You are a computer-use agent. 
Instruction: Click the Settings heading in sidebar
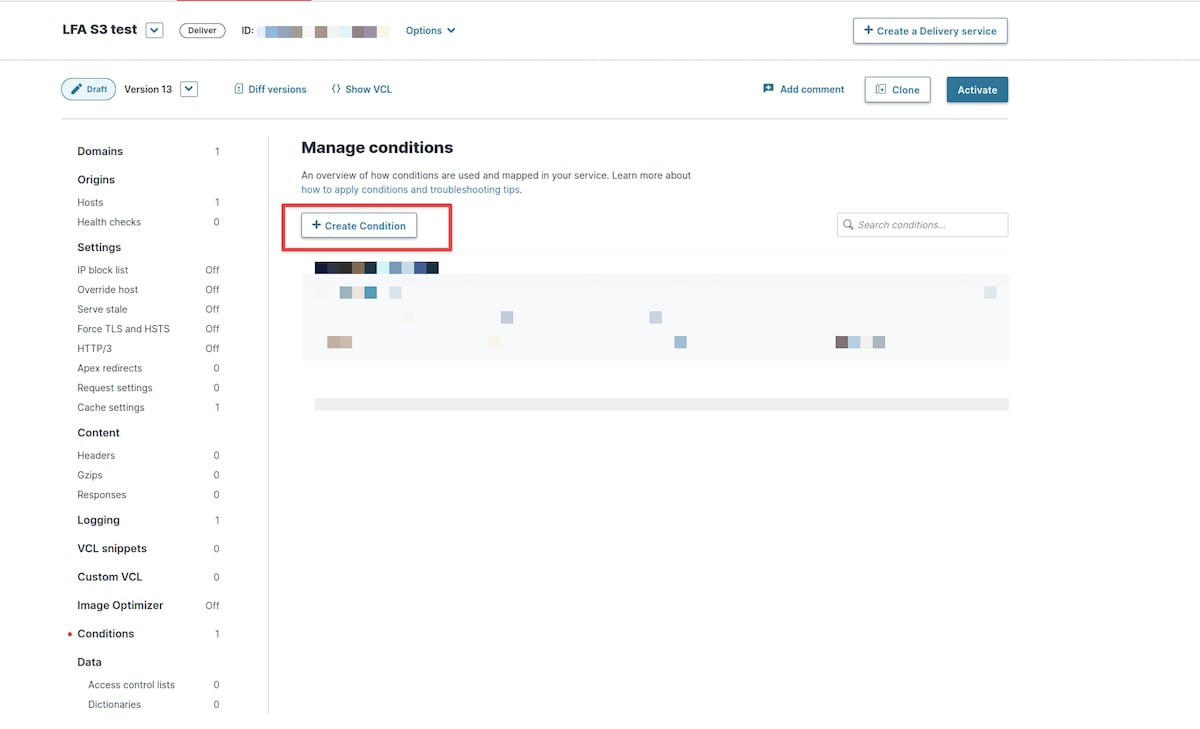pyautogui.click(x=99, y=247)
